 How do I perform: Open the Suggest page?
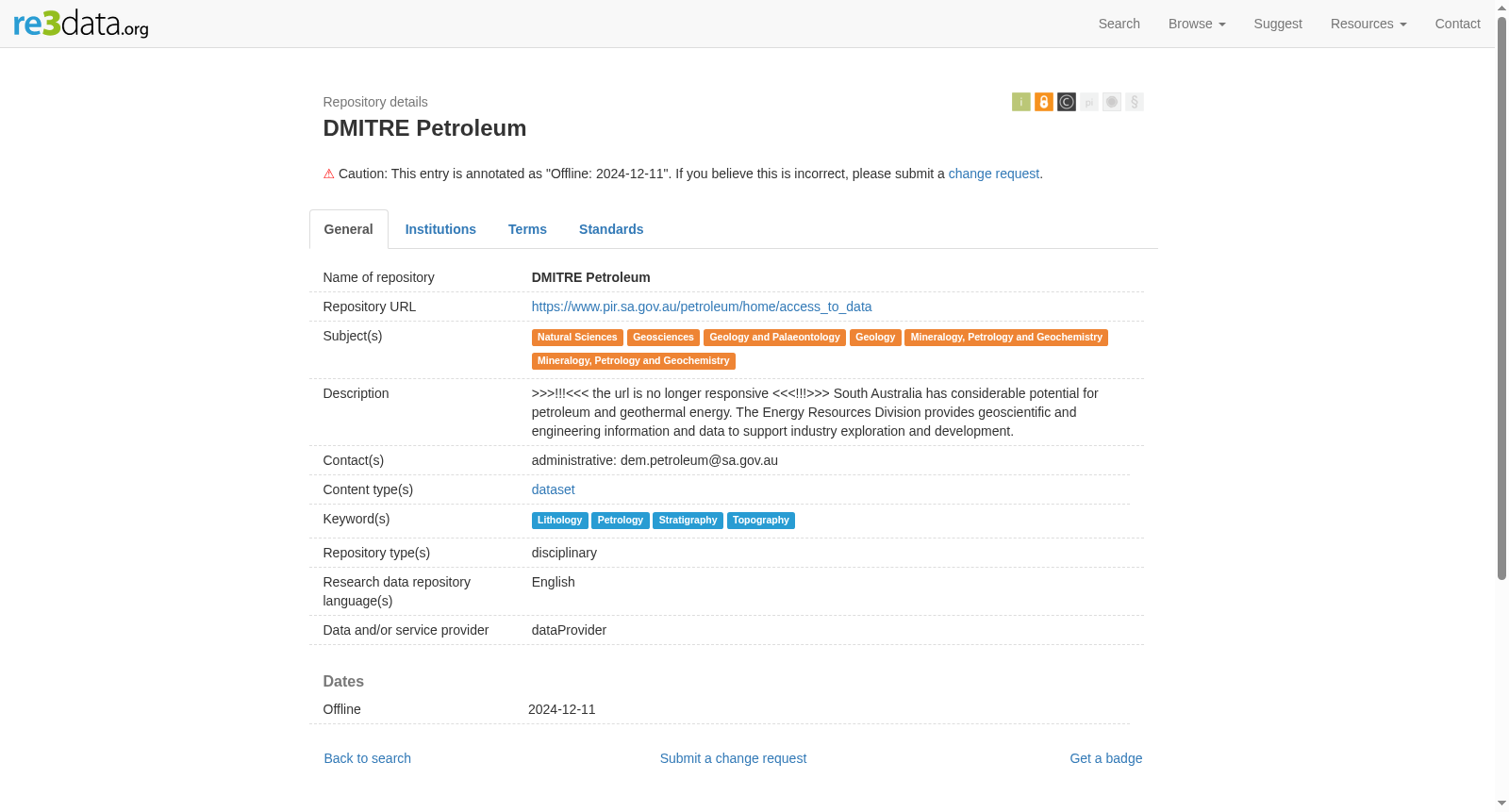click(x=1278, y=24)
